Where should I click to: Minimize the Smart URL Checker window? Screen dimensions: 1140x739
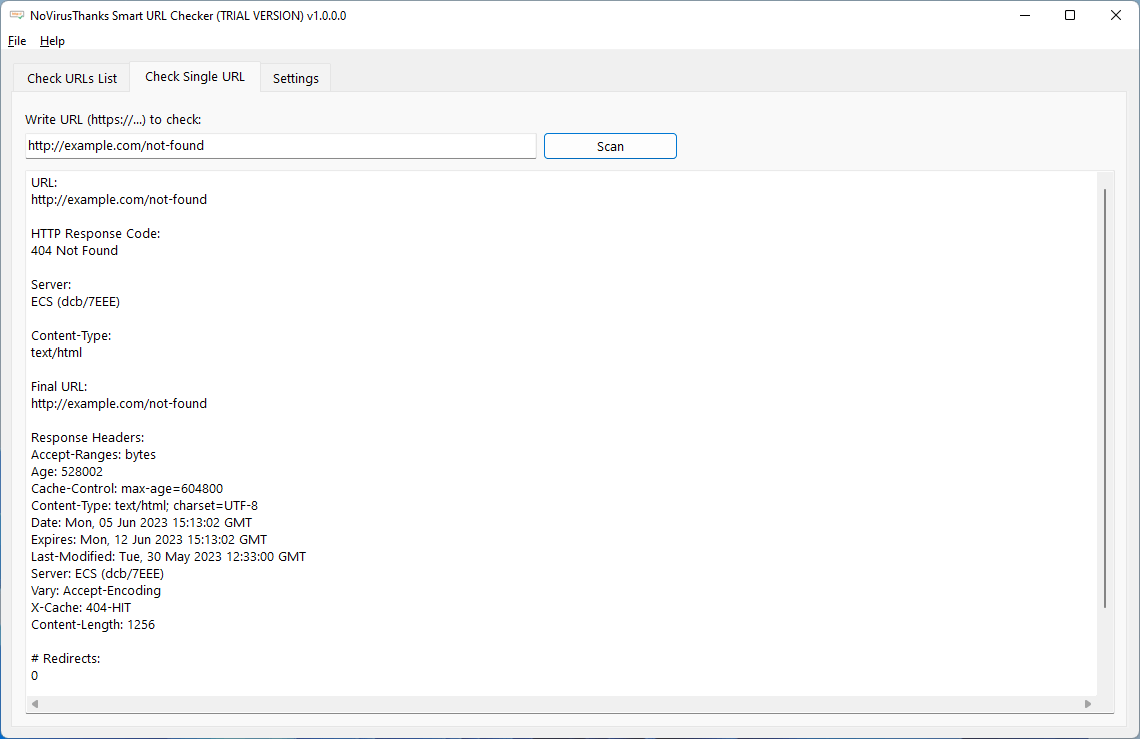pyautogui.click(x=1025, y=15)
